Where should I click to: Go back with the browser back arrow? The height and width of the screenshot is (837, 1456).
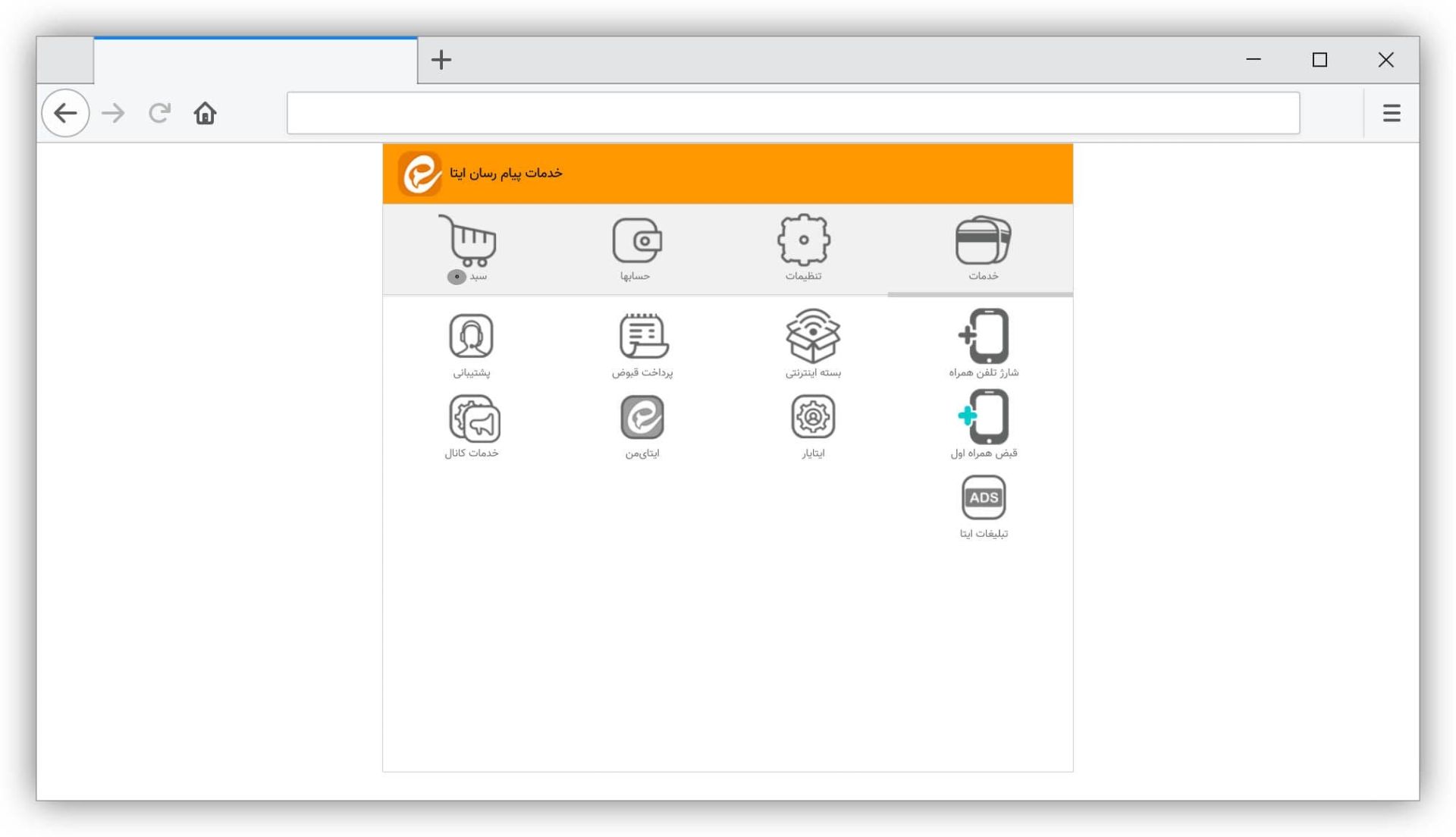point(66,113)
